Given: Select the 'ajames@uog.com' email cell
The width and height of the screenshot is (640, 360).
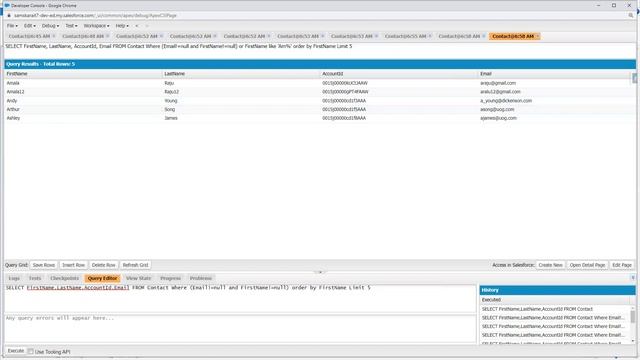Looking at the screenshot, I should [555, 118].
